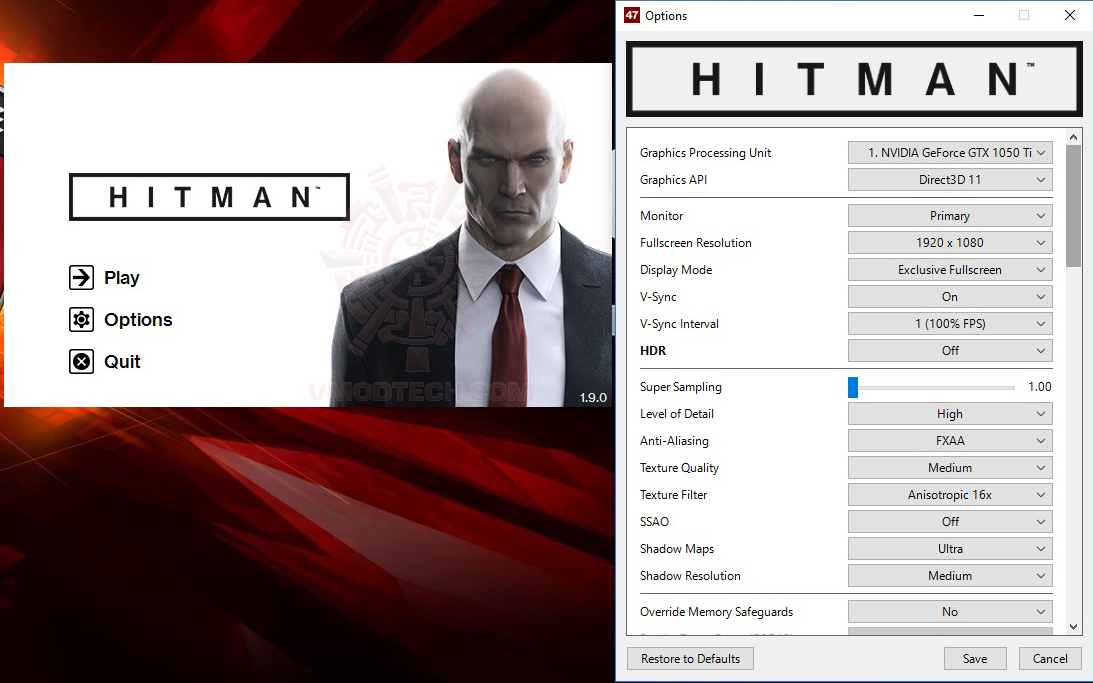This screenshot has height=683, width=1093.
Task: Open the Fullscreen Resolution dropdown
Action: (950, 243)
